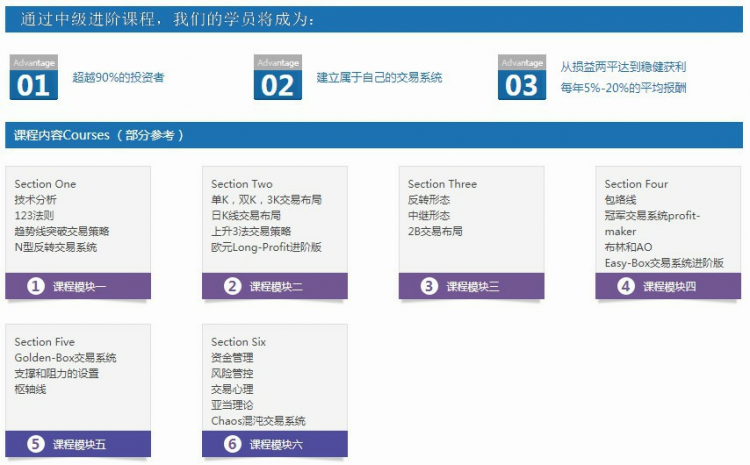Click the 课程内容Courses section header
This screenshot has height=465, width=750.
pyautogui.click(x=98, y=135)
